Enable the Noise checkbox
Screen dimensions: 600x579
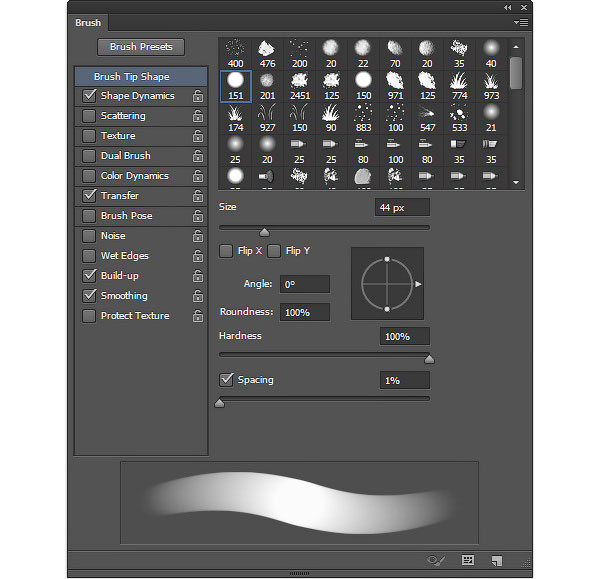click(x=89, y=236)
